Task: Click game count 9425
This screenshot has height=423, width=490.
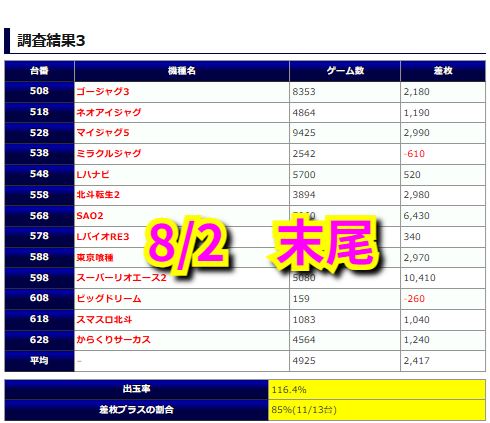Action: click(x=304, y=133)
